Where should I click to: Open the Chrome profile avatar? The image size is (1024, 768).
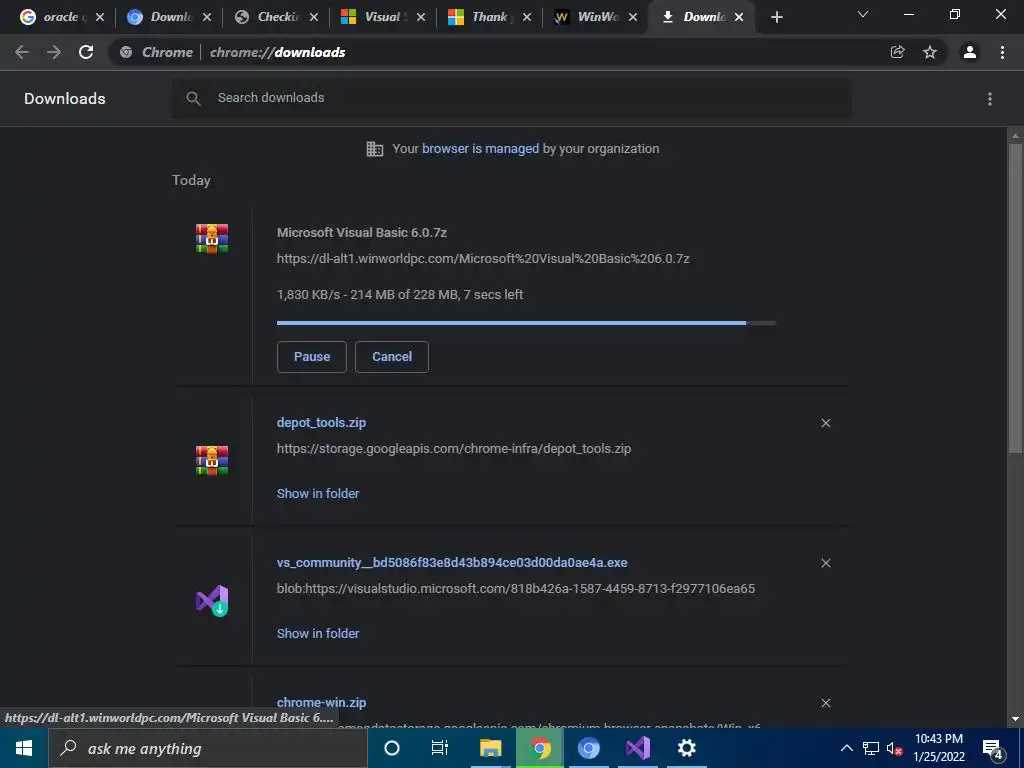coord(970,52)
